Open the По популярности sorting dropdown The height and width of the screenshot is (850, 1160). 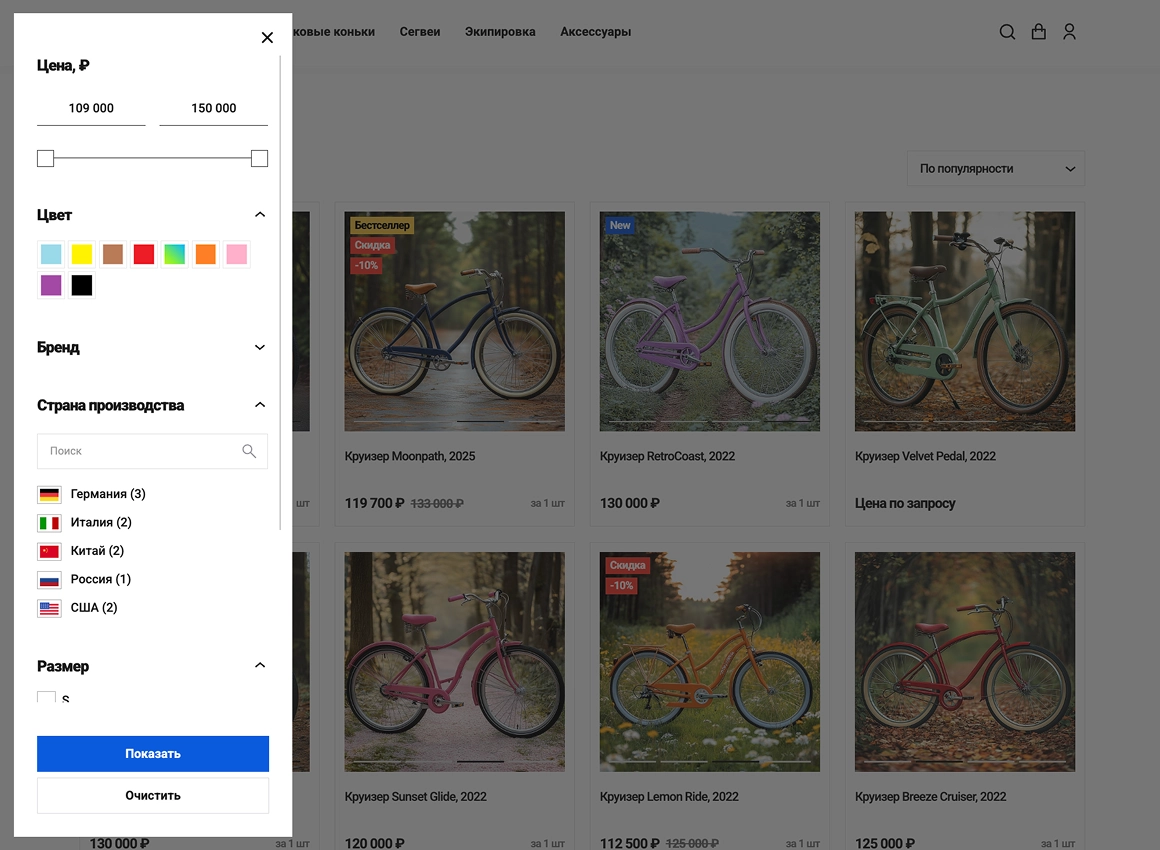(995, 169)
